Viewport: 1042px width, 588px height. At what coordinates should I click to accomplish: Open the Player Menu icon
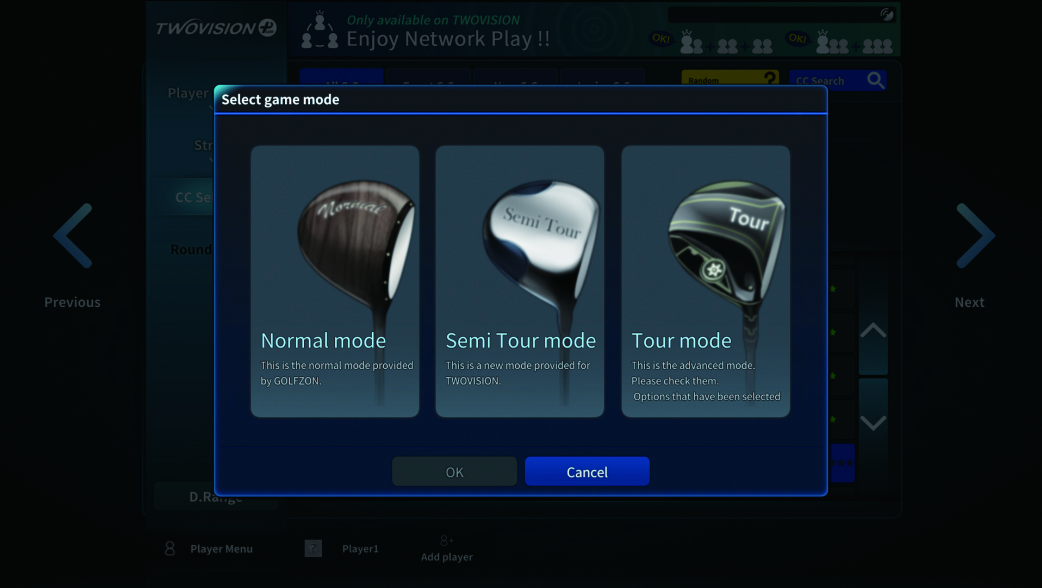(170, 548)
